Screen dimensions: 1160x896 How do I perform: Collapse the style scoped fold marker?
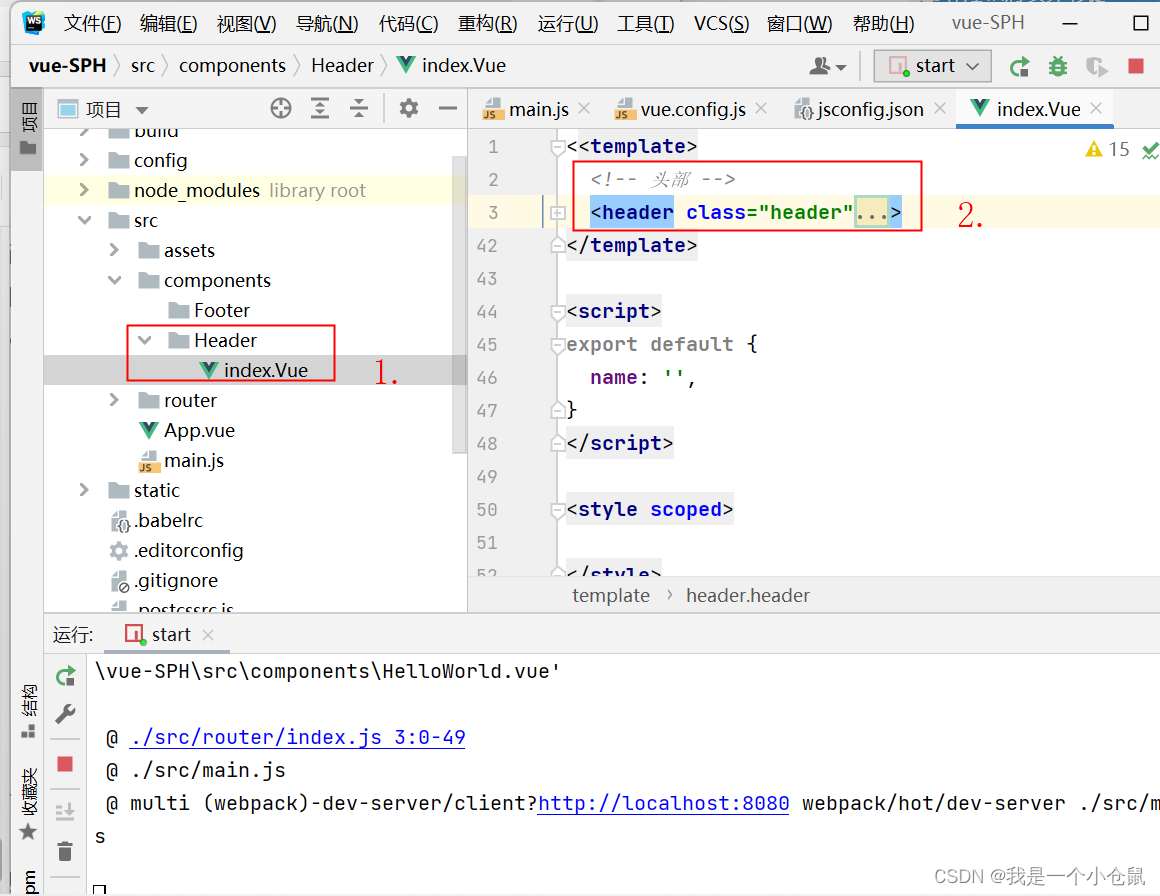coord(558,510)
